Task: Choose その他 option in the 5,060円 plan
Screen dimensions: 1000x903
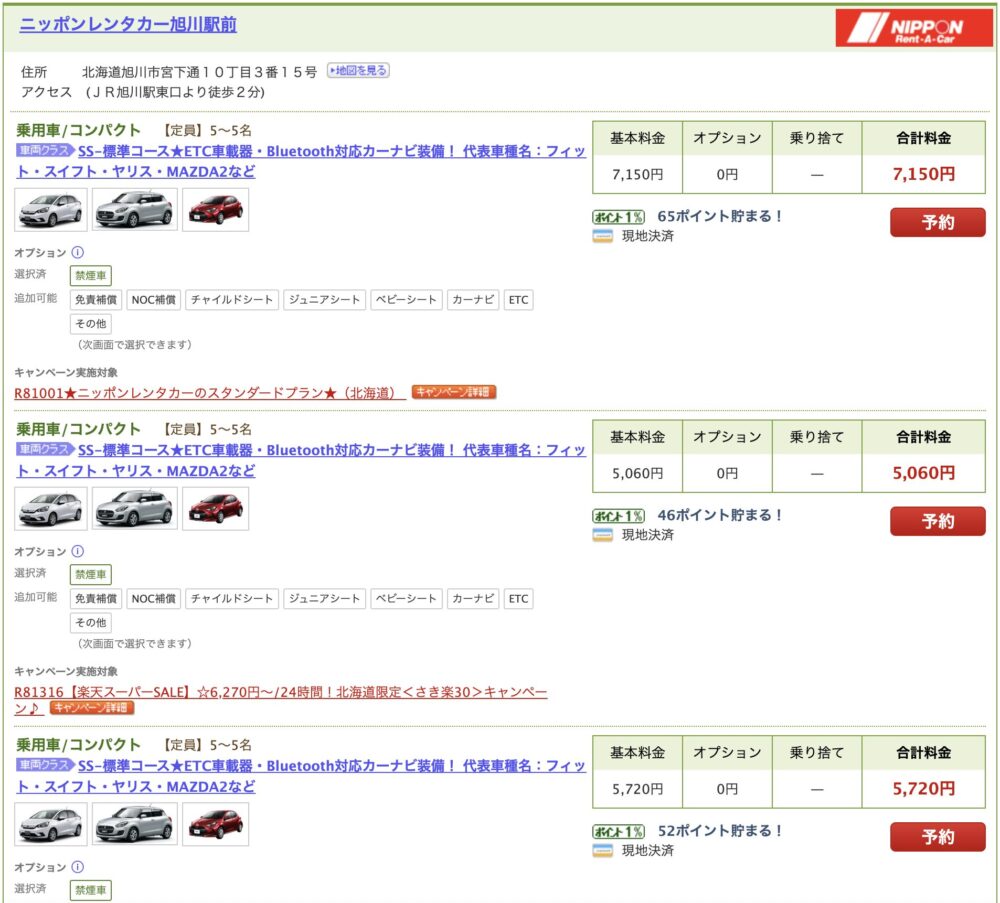Action: coord(91,623)
